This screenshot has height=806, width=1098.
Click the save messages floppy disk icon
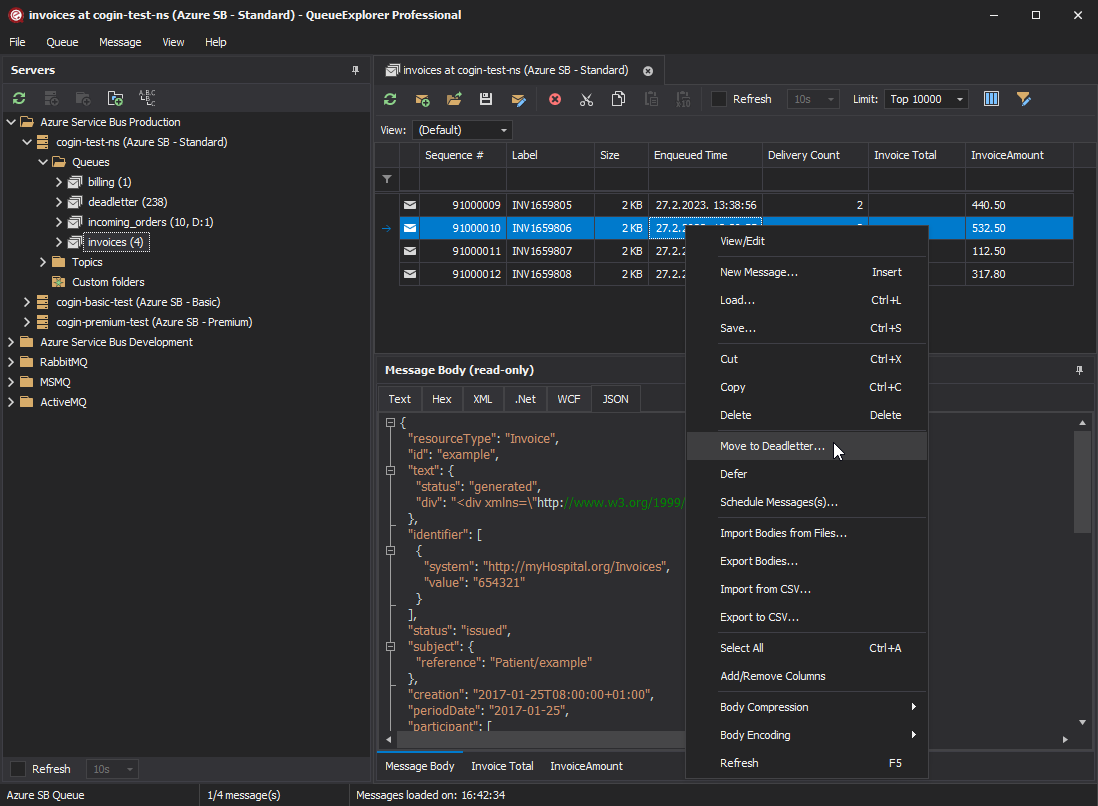tap(486, 99)
